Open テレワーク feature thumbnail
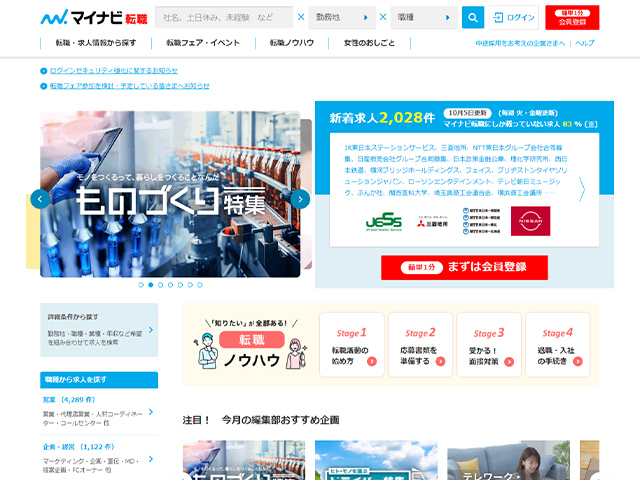Screen dimensions: 640x480 tap(509, 460)
